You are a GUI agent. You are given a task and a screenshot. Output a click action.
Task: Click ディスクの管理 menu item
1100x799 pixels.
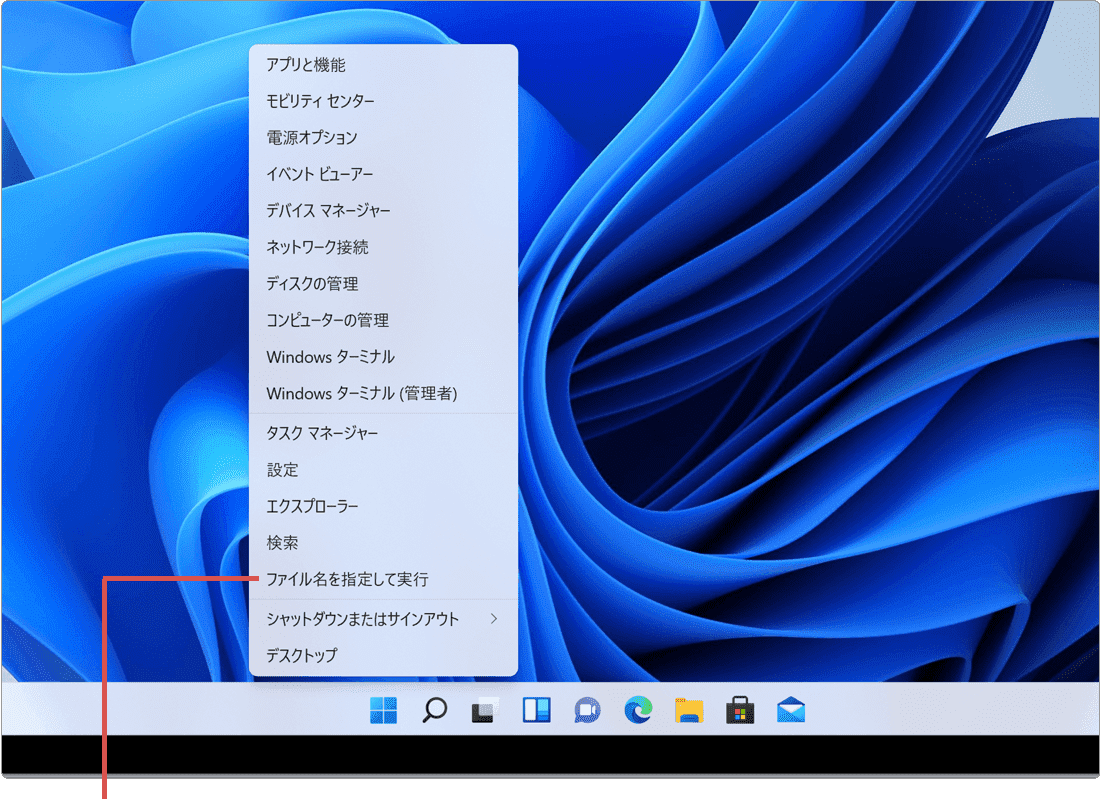[312, 284]
